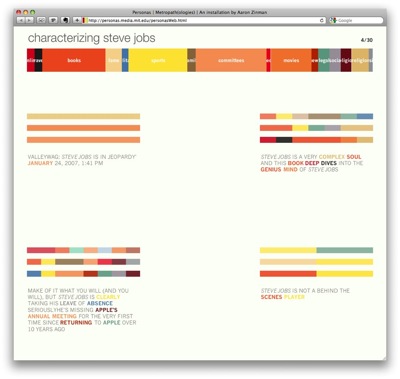The height and width of the screenshot is (379, 400).
Task: Click the text 'MAKE OF IT WHAT YOU WILL'
Action: 65,291
